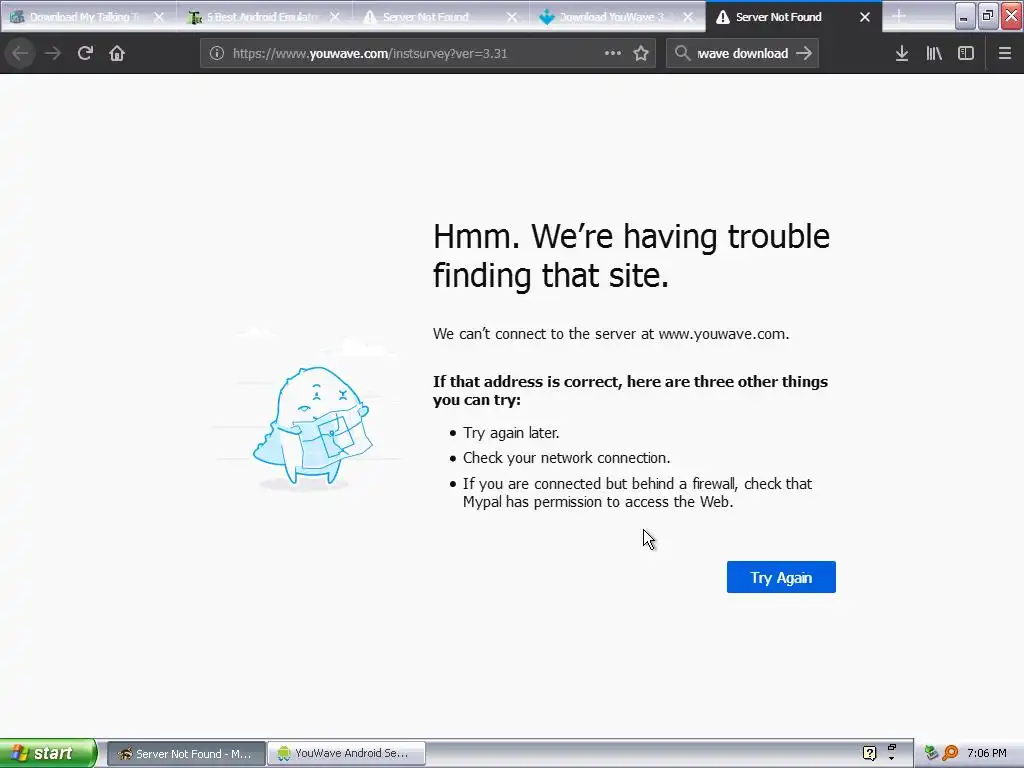Open site information icon in address bar
1024x768 pixels.
[x=217, y=54]
